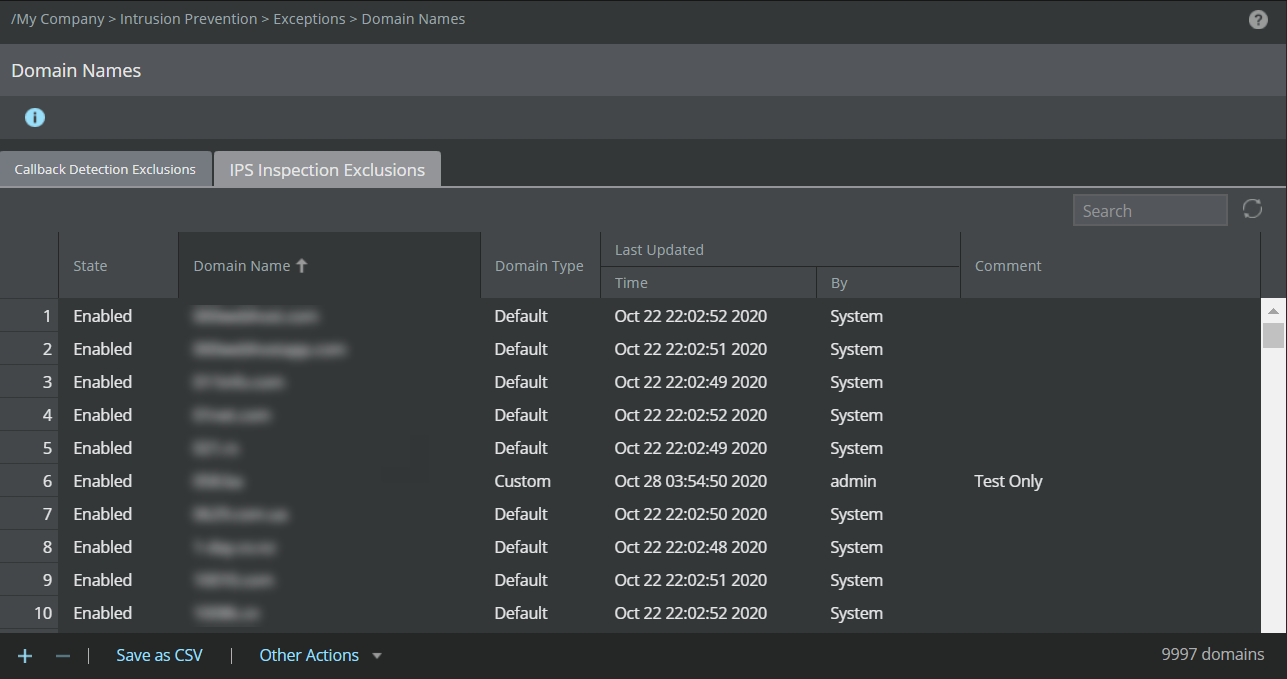1287x679 pixels.
Task: Click the By column header
Action: 888,283
